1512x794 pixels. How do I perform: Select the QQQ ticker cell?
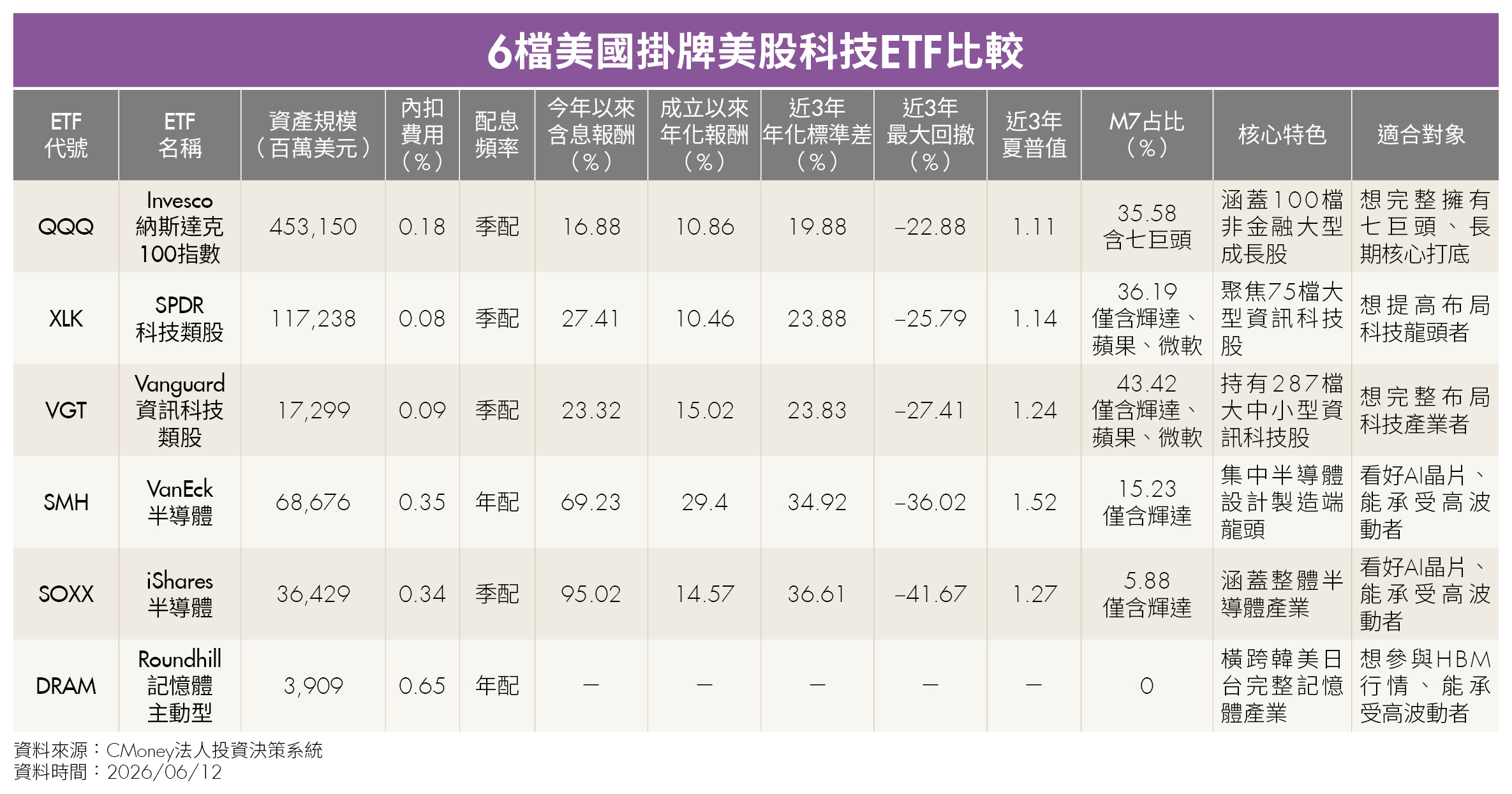pyautogui.click(x=66, y=226)
